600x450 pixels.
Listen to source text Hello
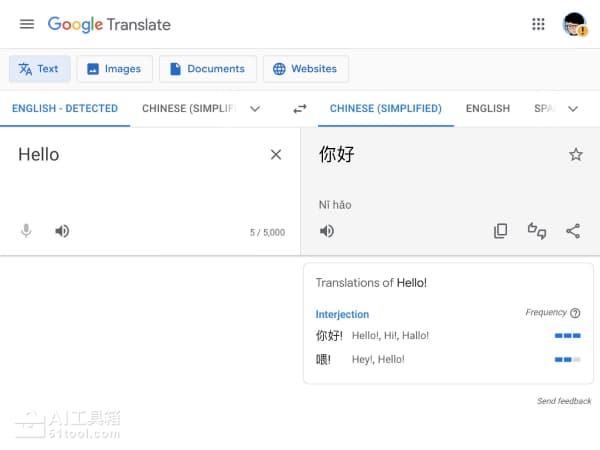[62, 231]
